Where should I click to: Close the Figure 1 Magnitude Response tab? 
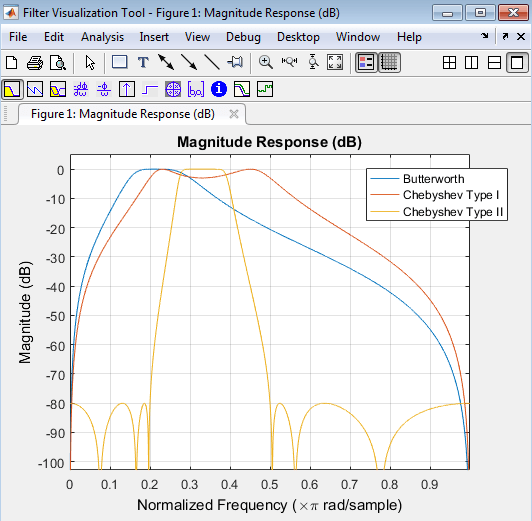click(x=234, y=114)
